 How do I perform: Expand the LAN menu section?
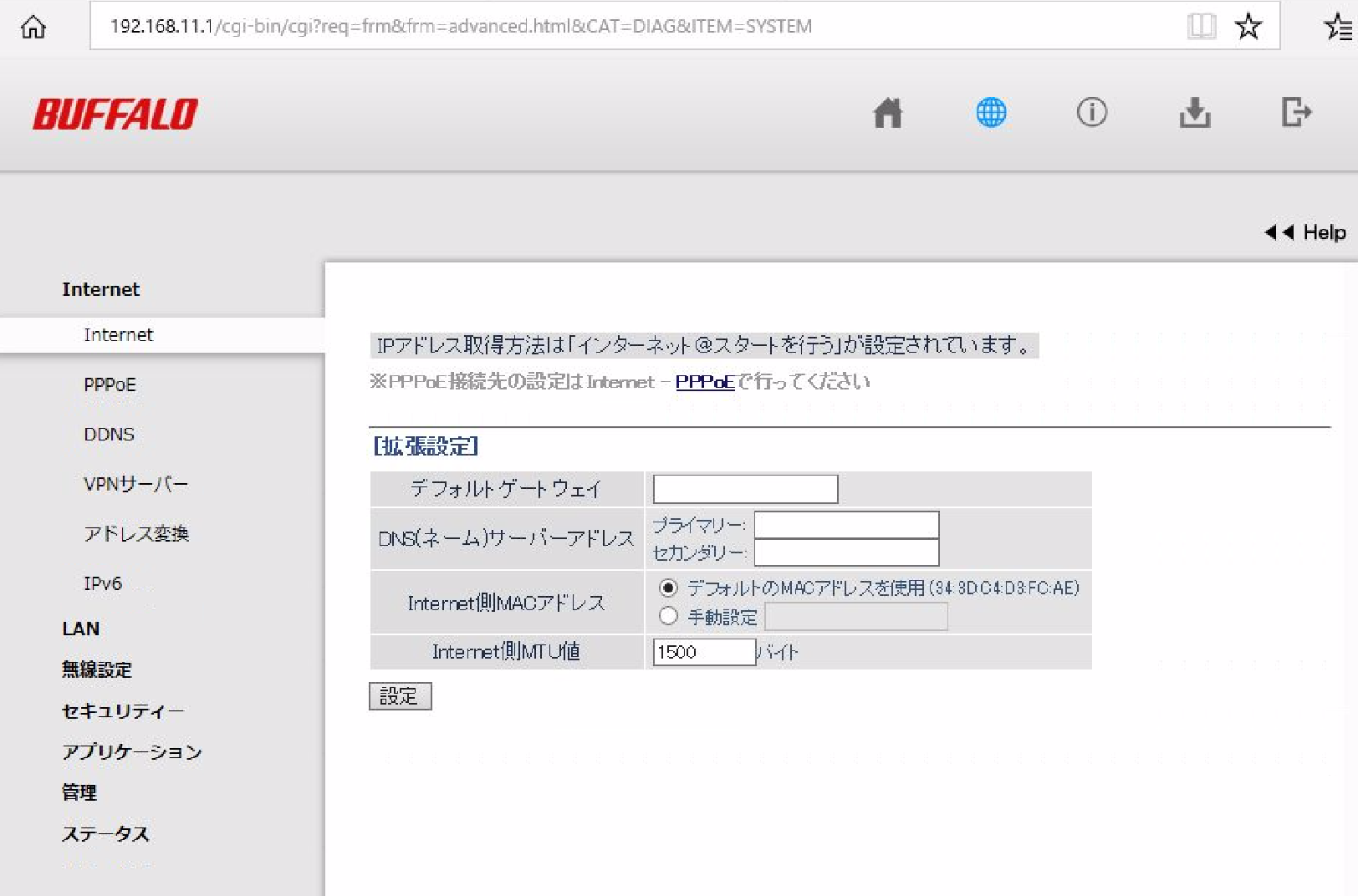click(x=81, y=629)
